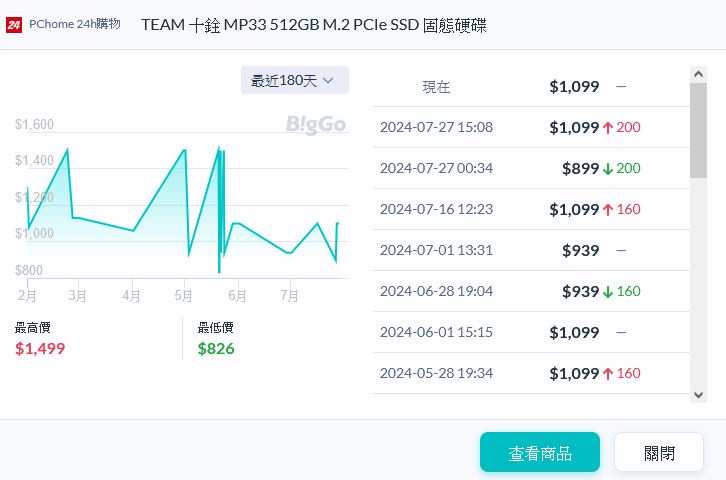The image size is (726, 480).
Task: Click the chart's lowest price dip near 6月
Action: pos(219,271)
